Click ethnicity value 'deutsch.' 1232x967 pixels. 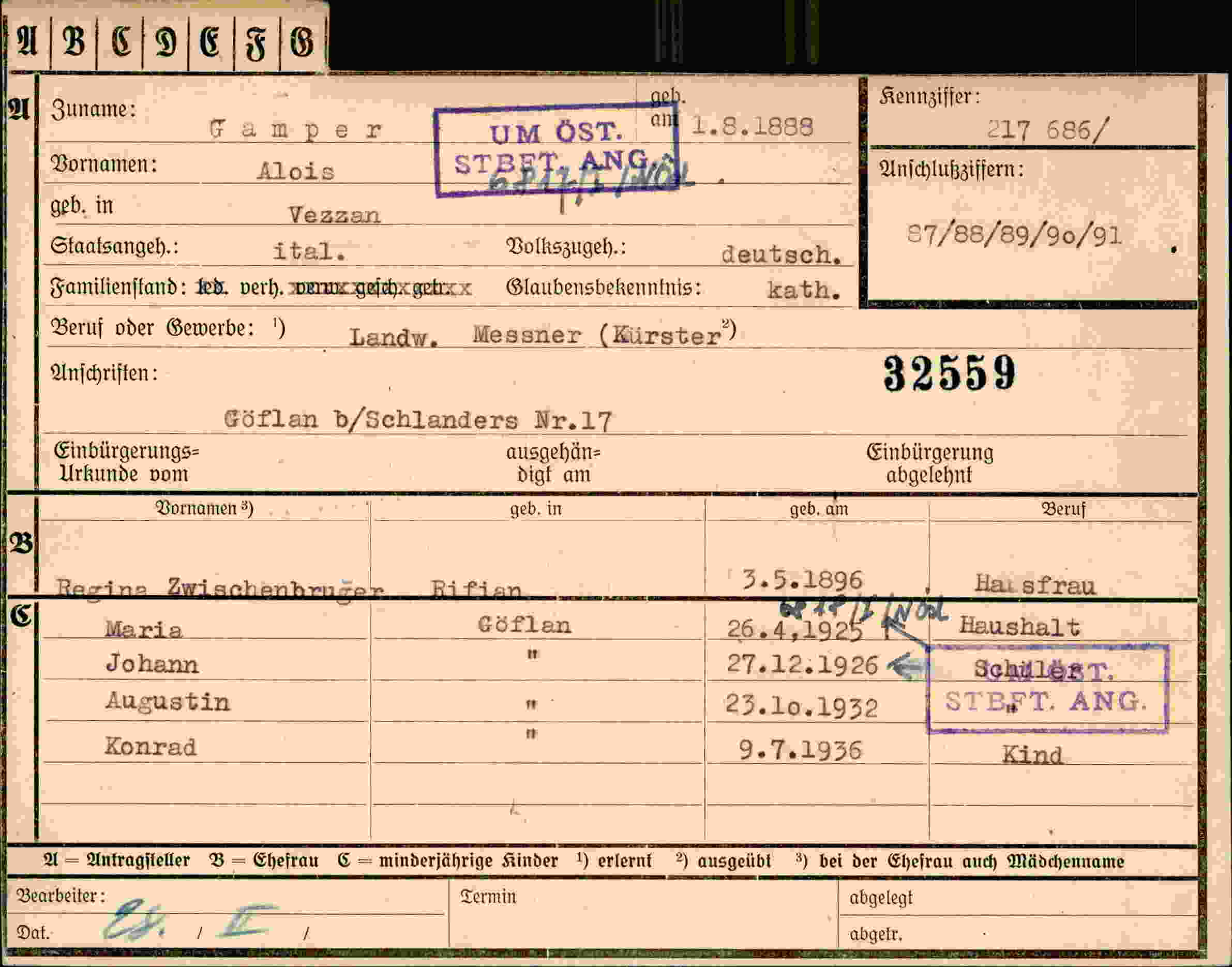point(782,254)
